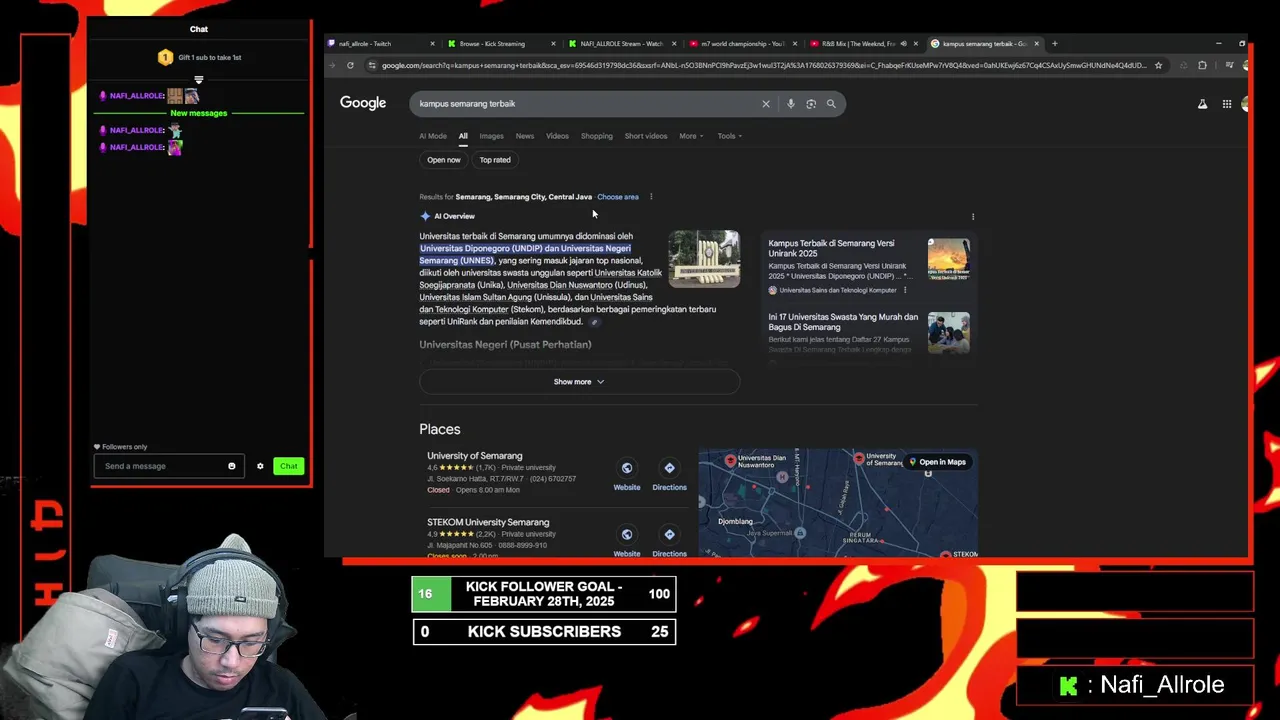1280x720 pixels.
Task: Click the gold rank 1 badge
Action: coord(165,57)
